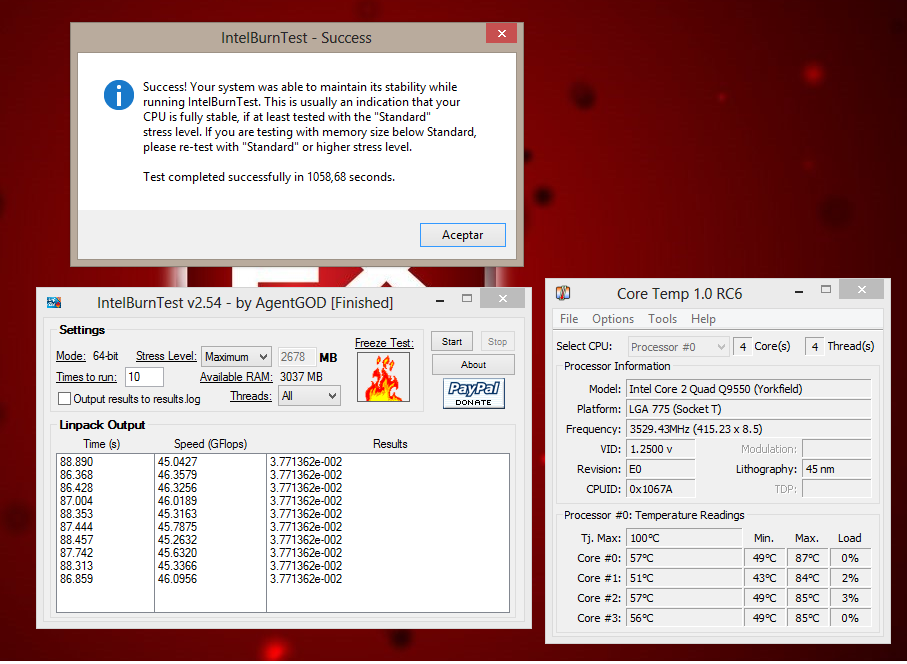Screen dimensions: 907x664
Task: Open the Help menu in Core Temp
Action: click(703, 319)
